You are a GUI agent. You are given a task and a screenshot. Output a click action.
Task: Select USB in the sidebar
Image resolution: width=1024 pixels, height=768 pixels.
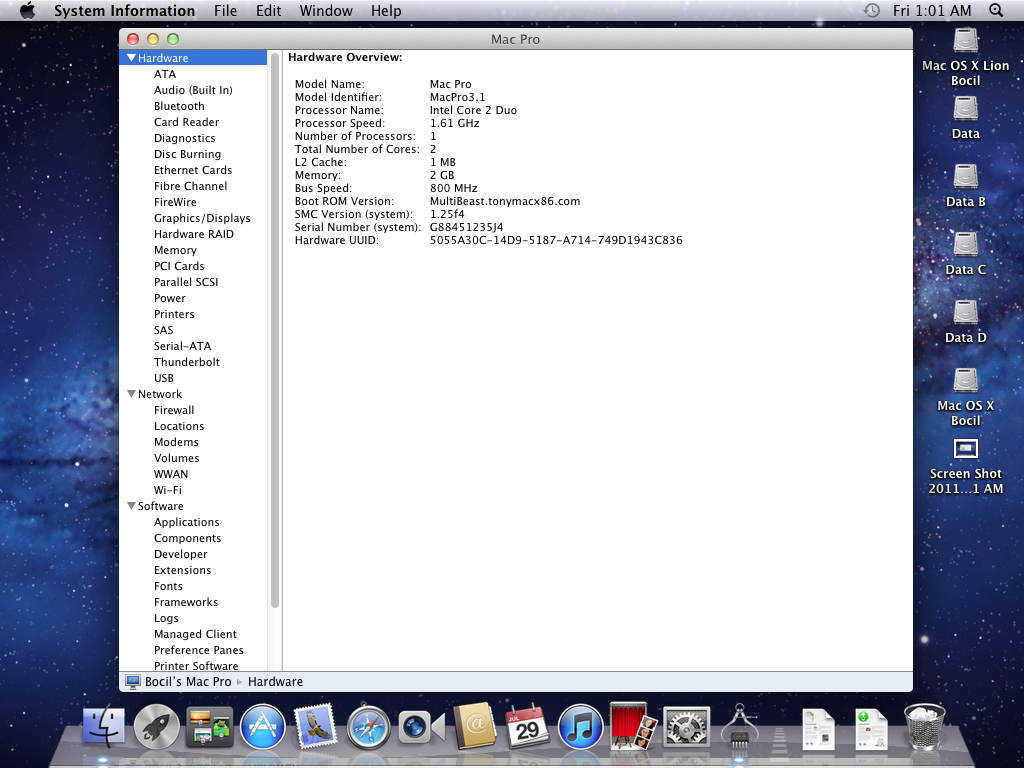point(163,377)
